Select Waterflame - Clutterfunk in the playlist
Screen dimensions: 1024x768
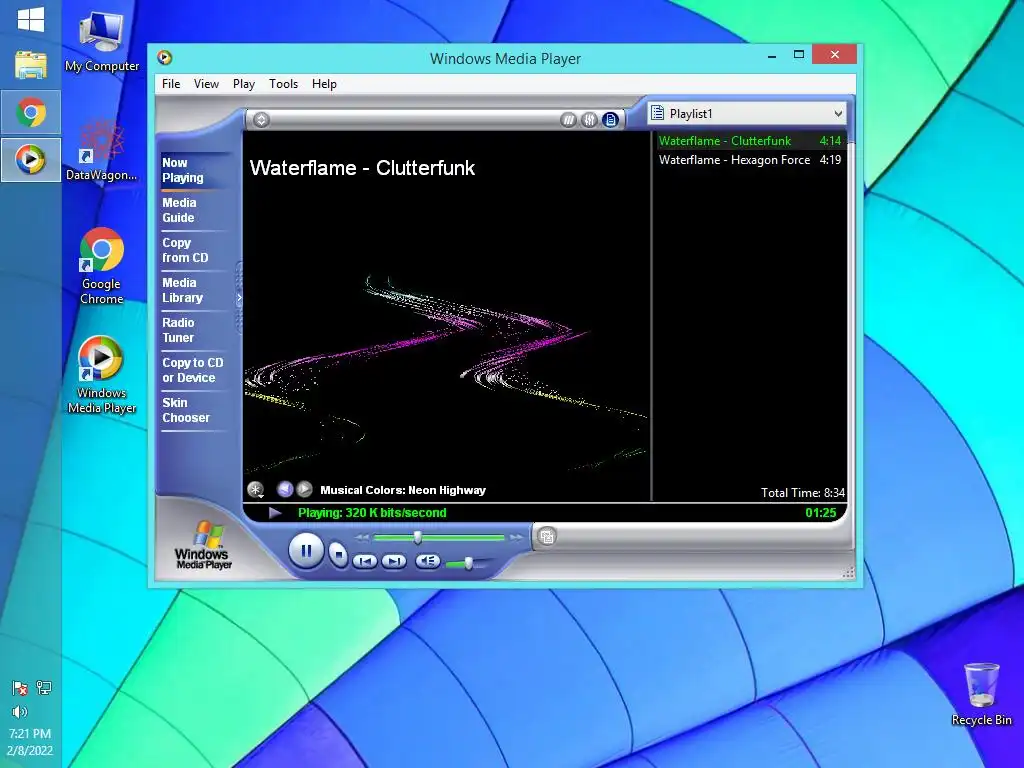click(x=749, y=140)
